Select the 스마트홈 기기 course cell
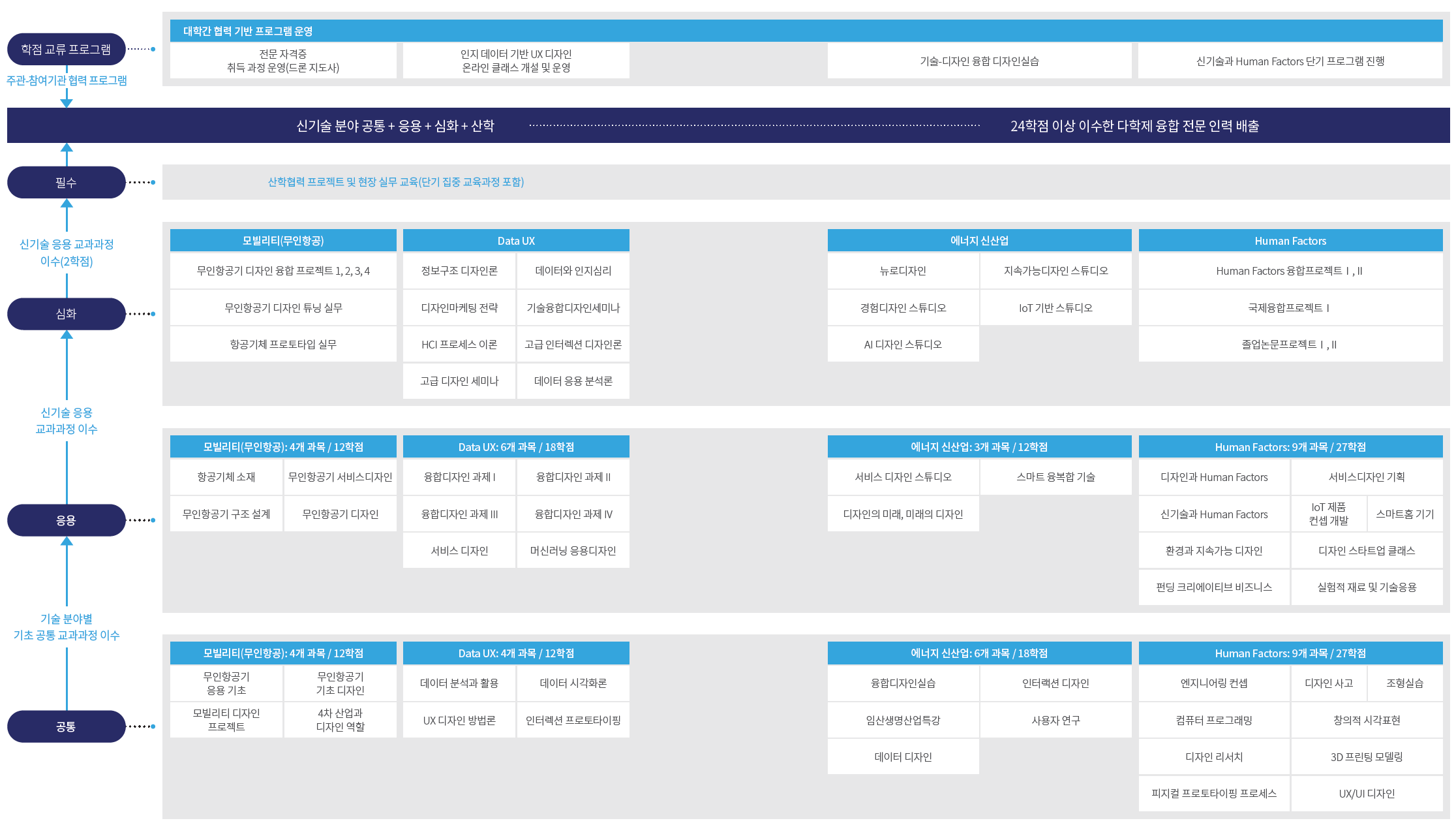Image resolution: width=1456 pixels, height=825 pixels. click(1404, 514)
